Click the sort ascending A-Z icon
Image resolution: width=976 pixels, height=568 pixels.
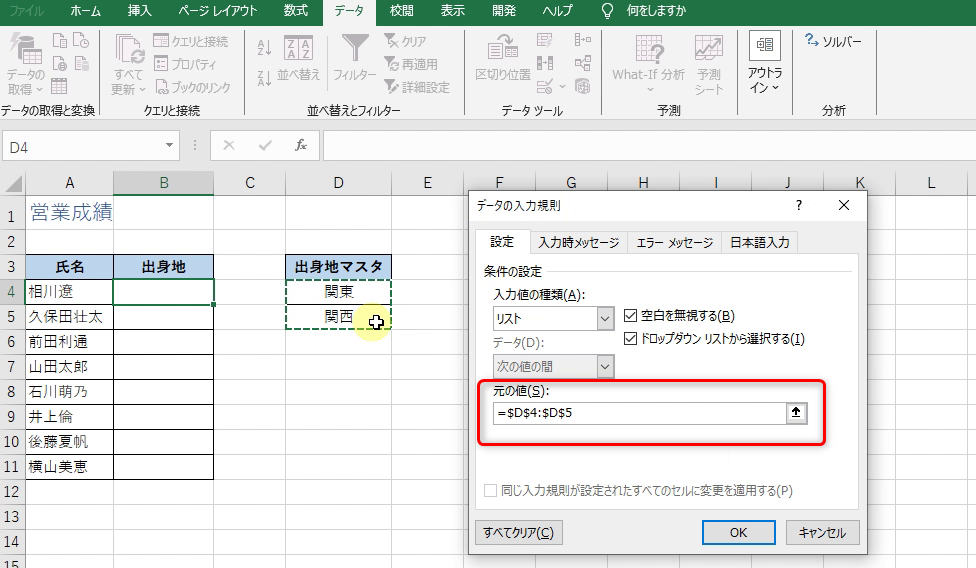265,47
